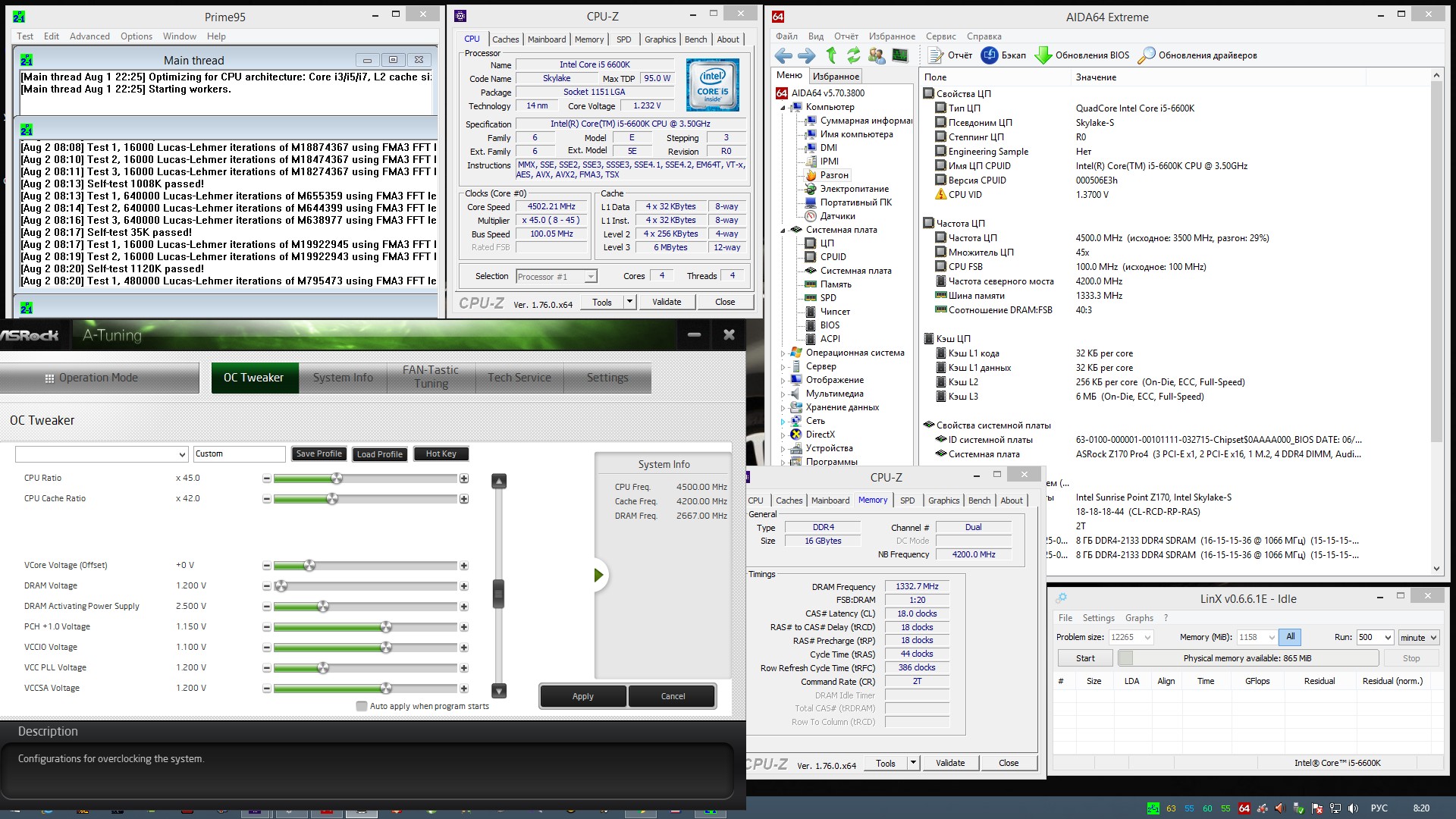This screenshot has width=1456, height=819.
Task: Click the green up-level arrow icon
Action: (x=831, y=55)
